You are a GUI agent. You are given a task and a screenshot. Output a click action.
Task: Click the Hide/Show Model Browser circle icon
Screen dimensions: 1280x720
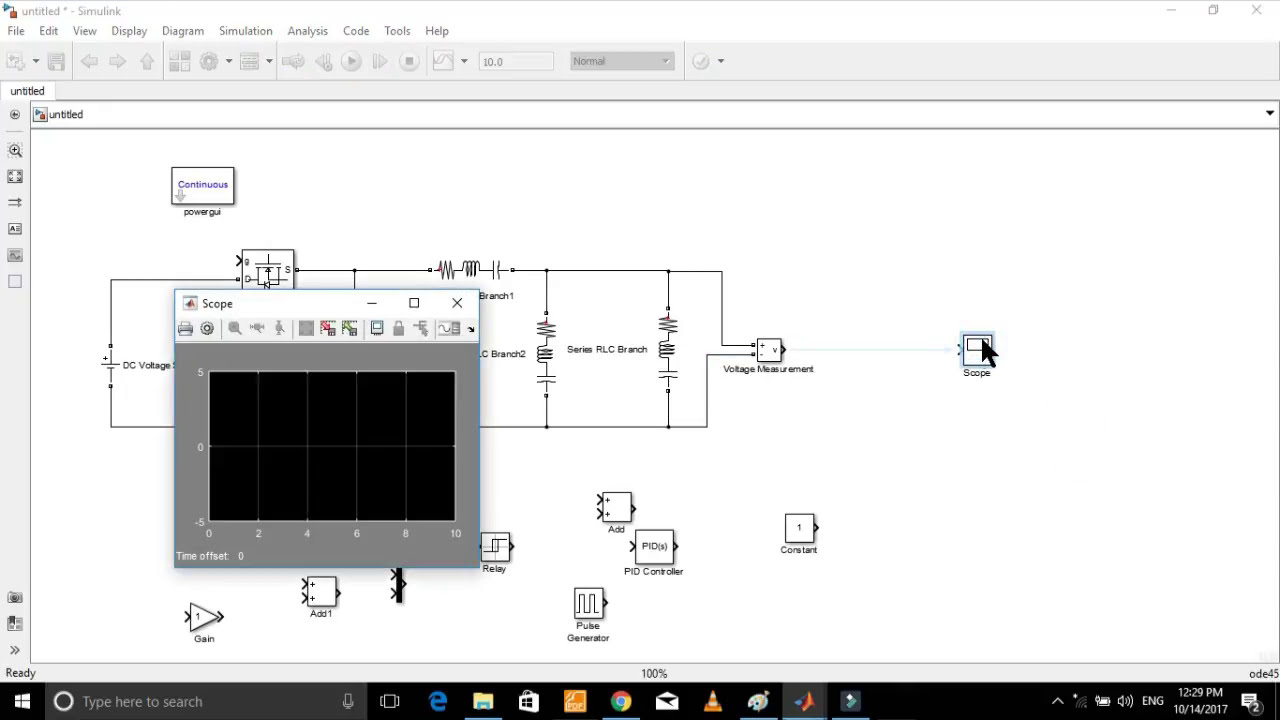(x=14, y=114)
